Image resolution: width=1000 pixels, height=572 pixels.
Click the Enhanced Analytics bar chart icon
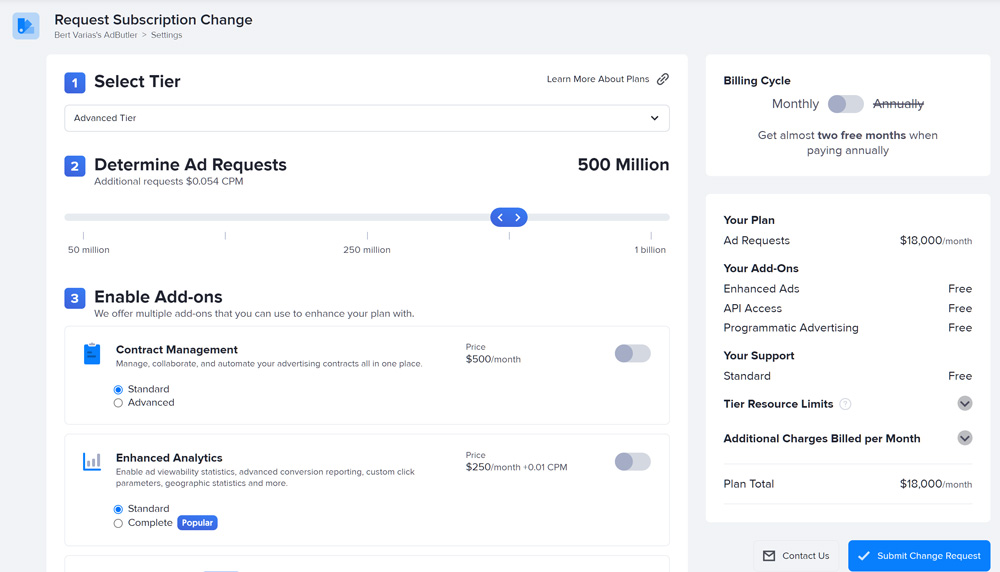click(x=92, y=461)
